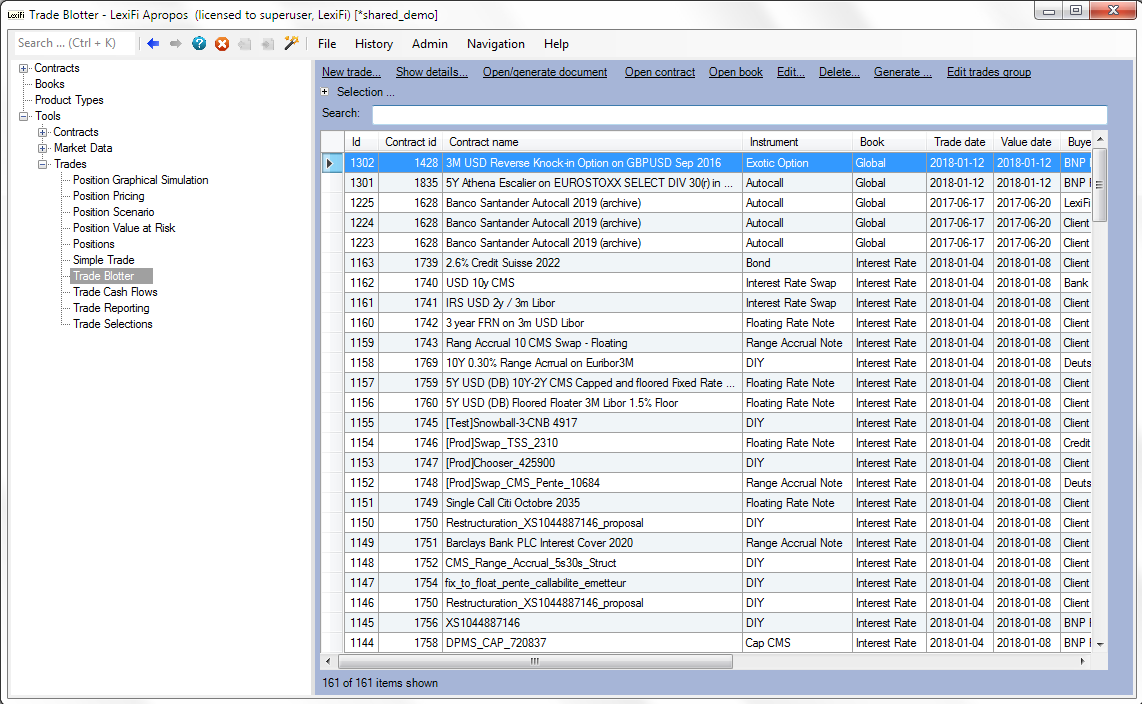Expand the Market Data tree node
The width and height of the screenshot is (1142, 704).
coord(42,149)
